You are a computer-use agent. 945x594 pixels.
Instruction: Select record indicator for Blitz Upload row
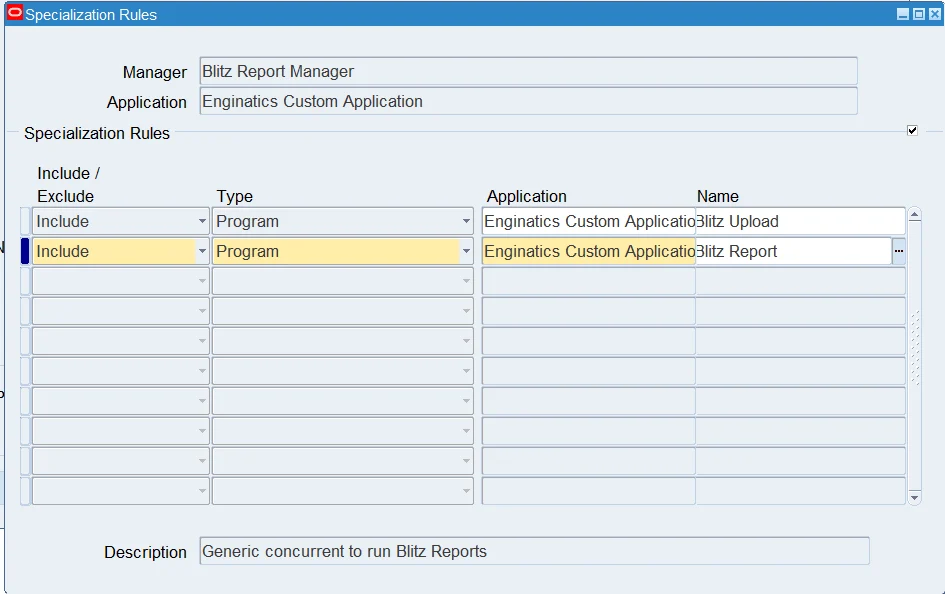click(x=25, y=221)
